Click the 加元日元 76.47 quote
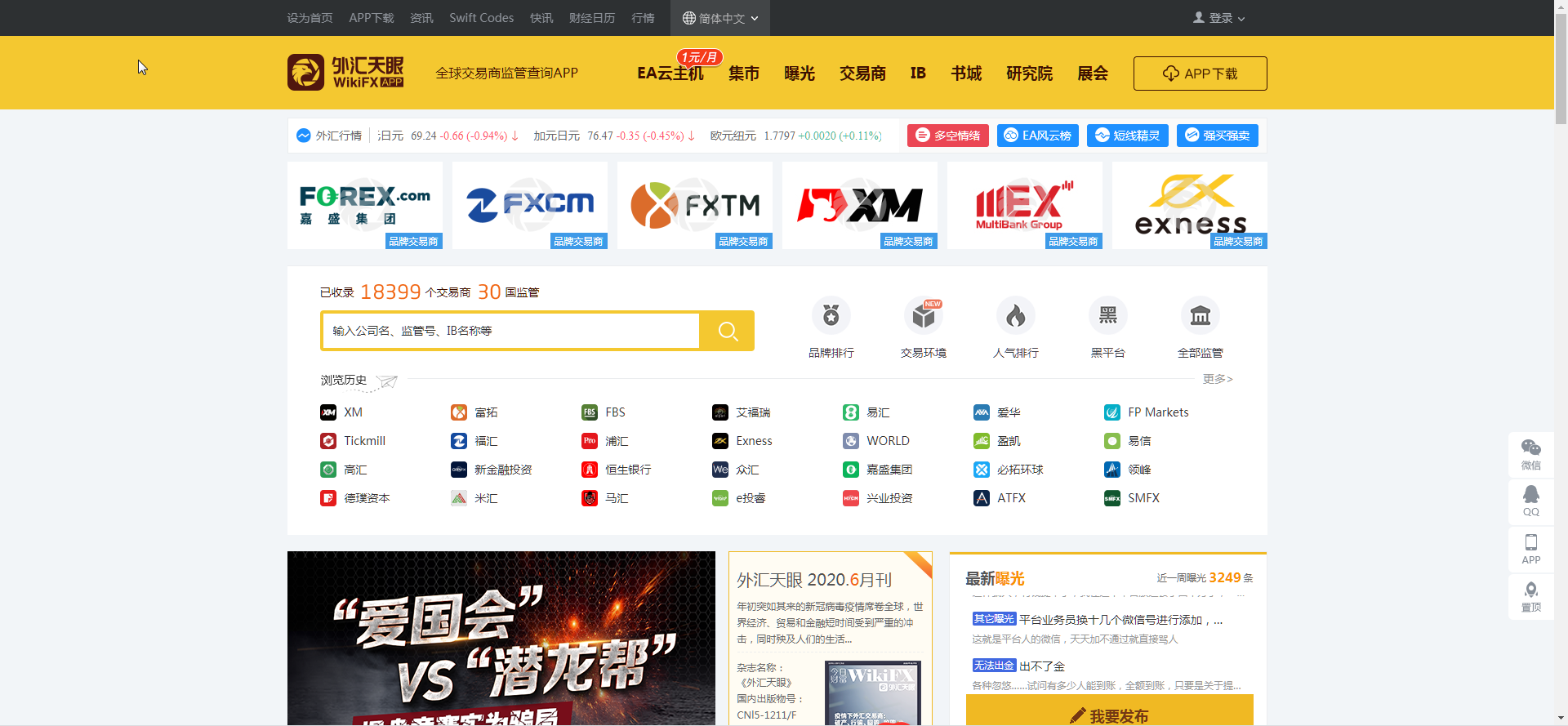The height and width of the screenshot is (726, 1568). click(614, 136)
